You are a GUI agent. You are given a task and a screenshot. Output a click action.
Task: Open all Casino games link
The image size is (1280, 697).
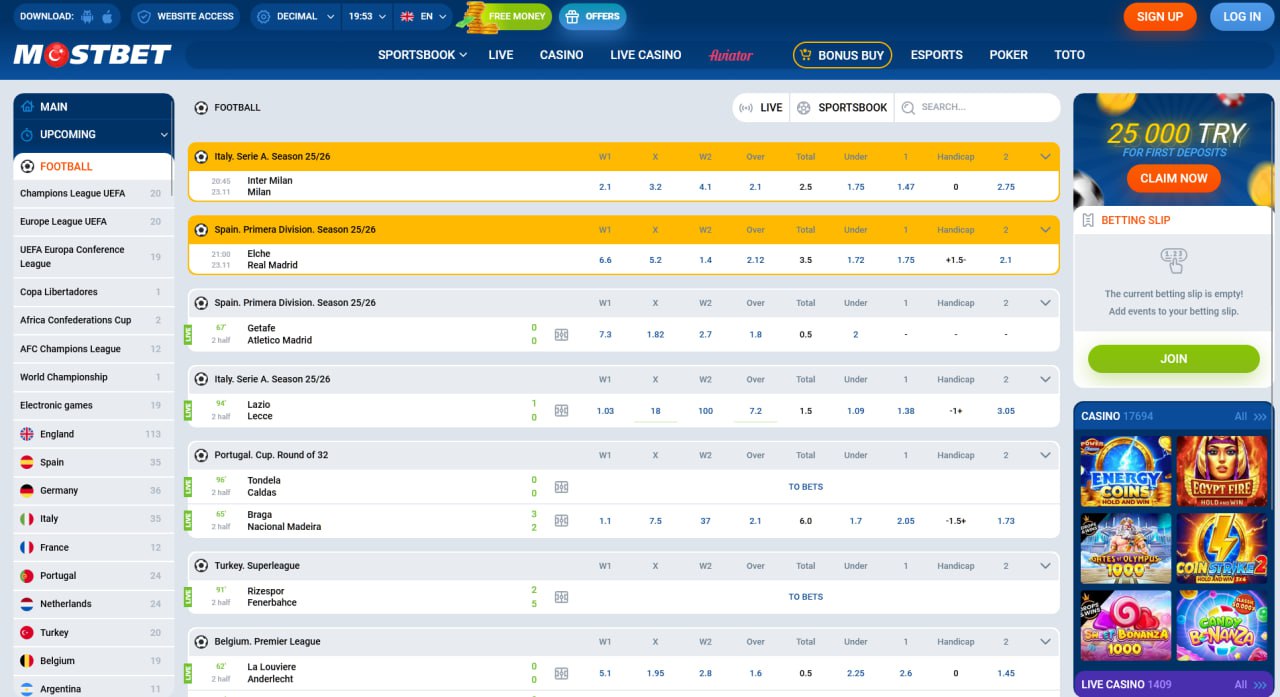click(x=1250, y=416)
